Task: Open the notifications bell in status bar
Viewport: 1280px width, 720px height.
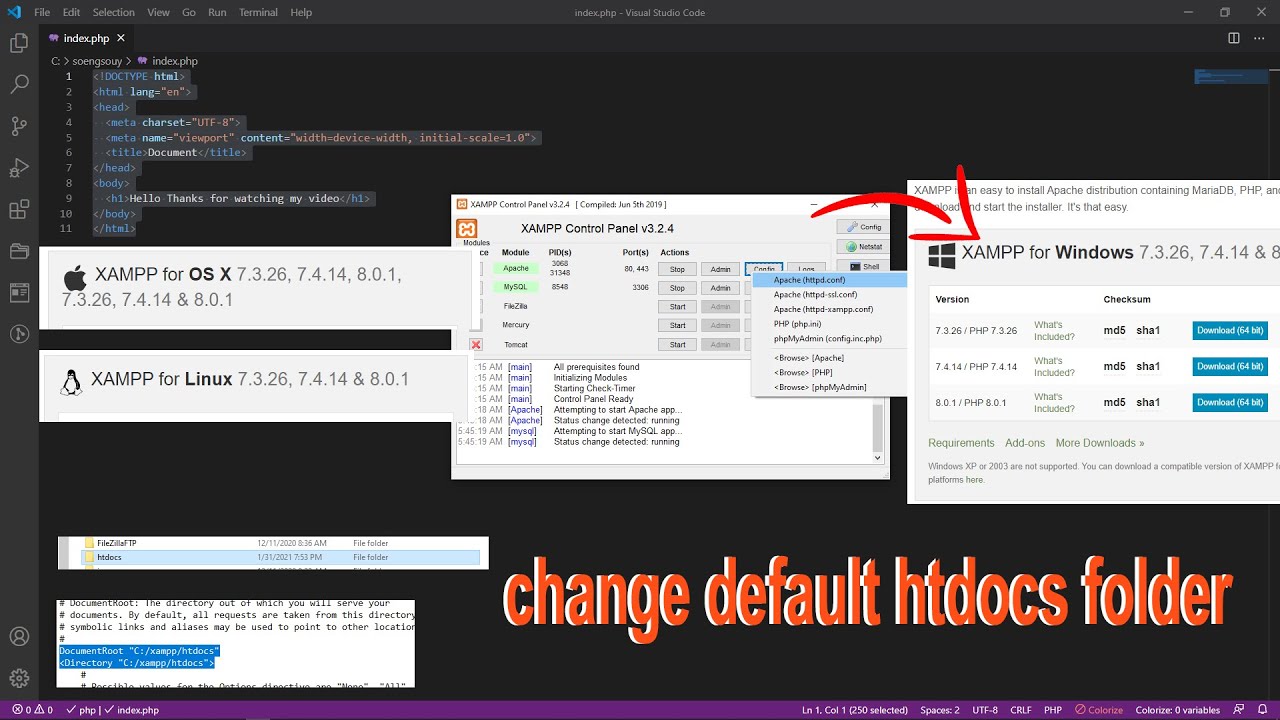Action: [1262, 710]
